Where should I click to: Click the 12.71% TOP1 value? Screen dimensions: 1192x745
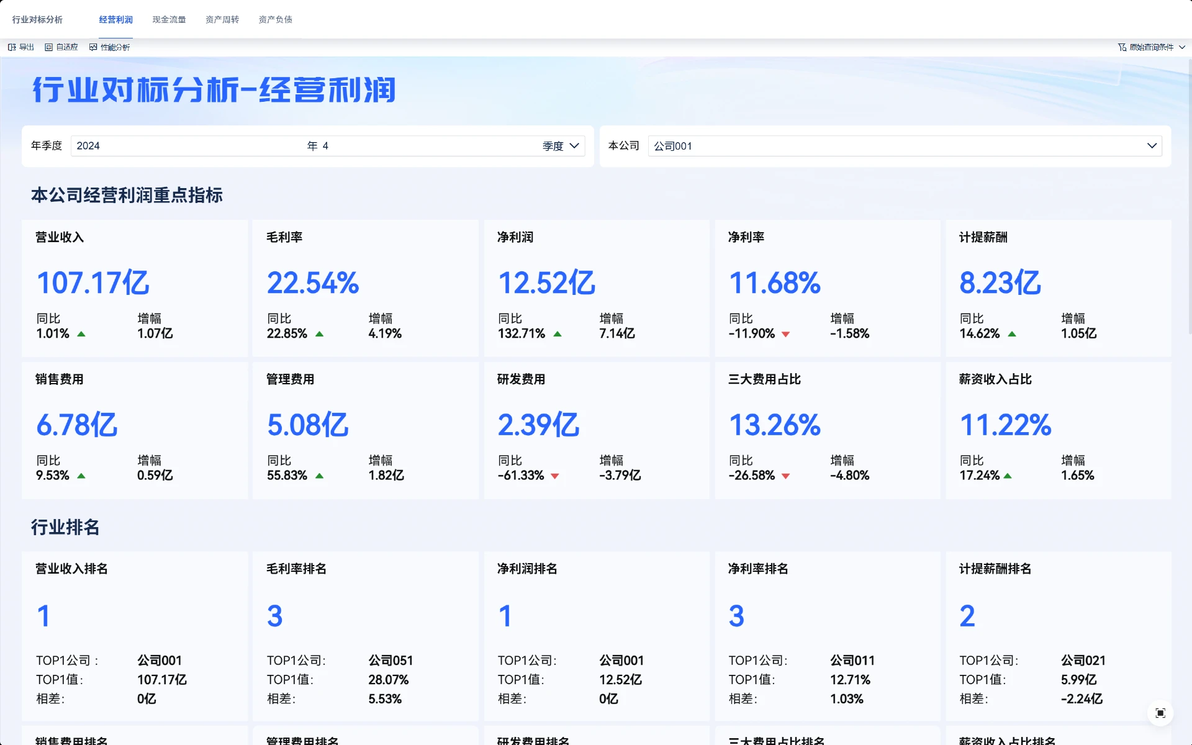coord(850,680)
